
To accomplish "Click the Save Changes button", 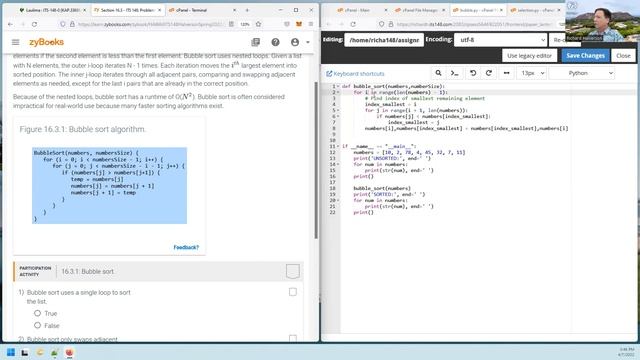I will tap(585, 56).
